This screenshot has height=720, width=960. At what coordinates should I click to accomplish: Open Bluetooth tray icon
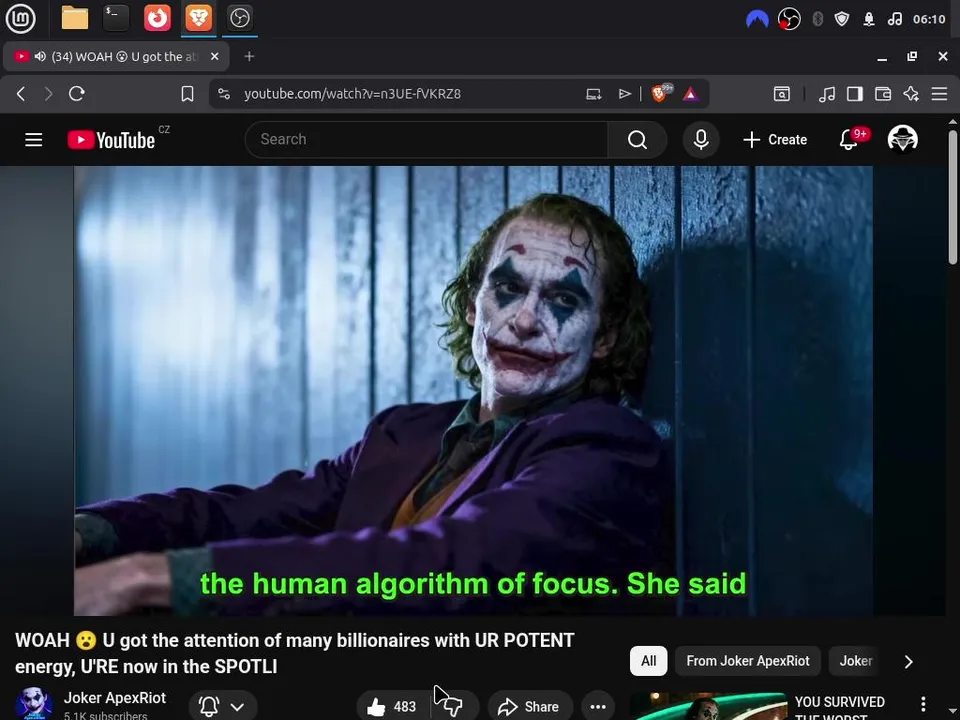click(x=817, y=20)
